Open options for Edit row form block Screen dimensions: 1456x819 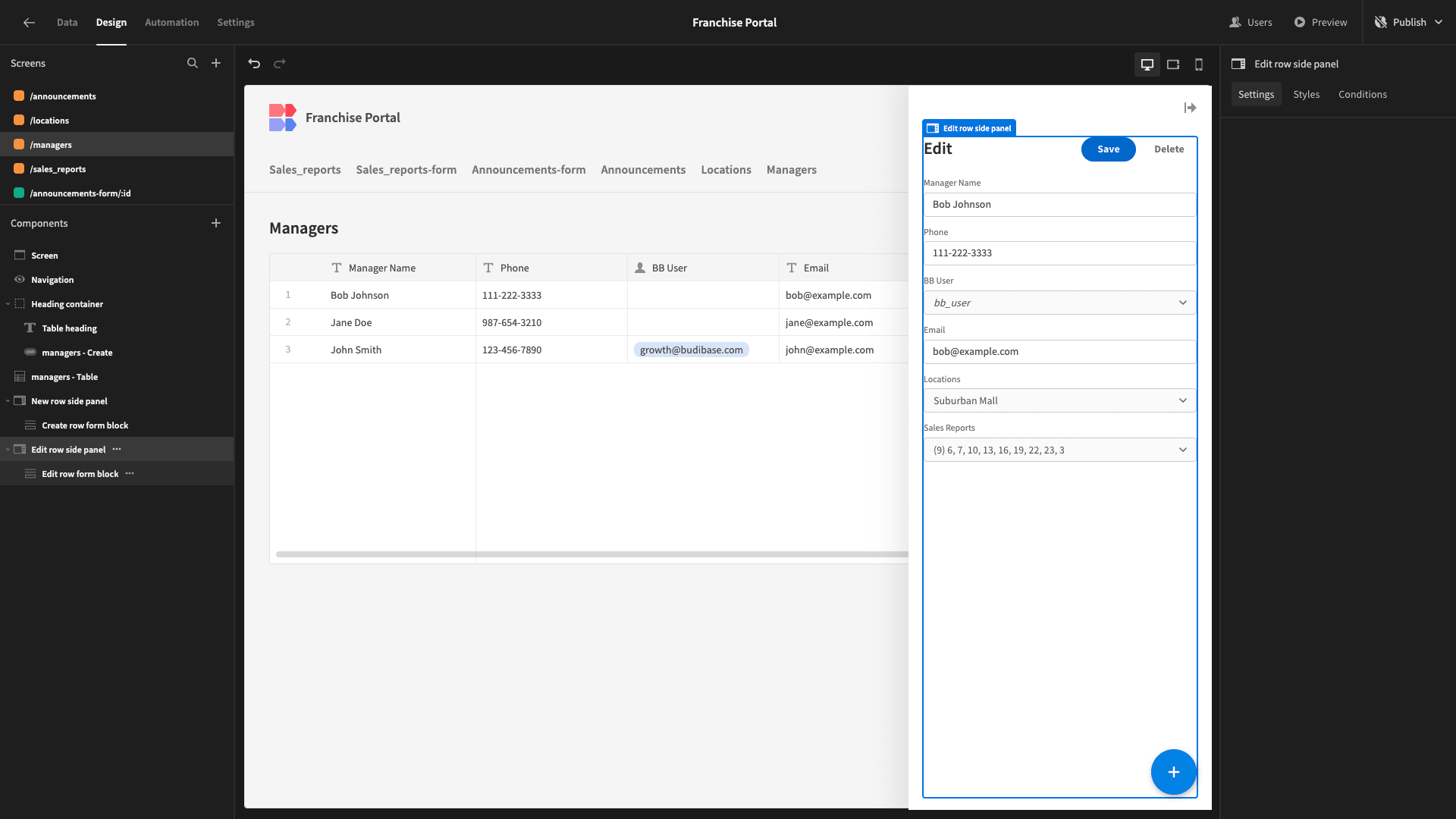tap(130, 474)
